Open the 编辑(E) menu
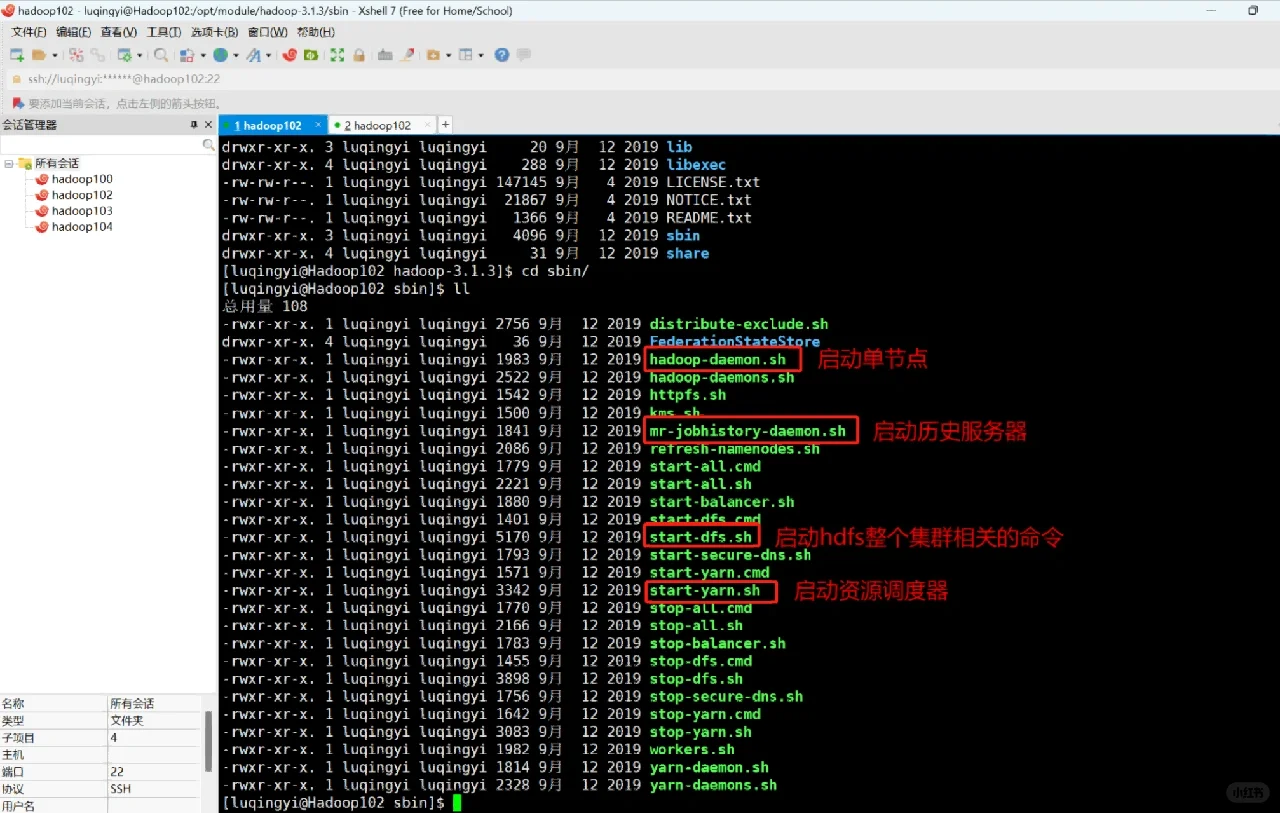Viewport: 1280px width, 813px height. (x=73, y=32)
